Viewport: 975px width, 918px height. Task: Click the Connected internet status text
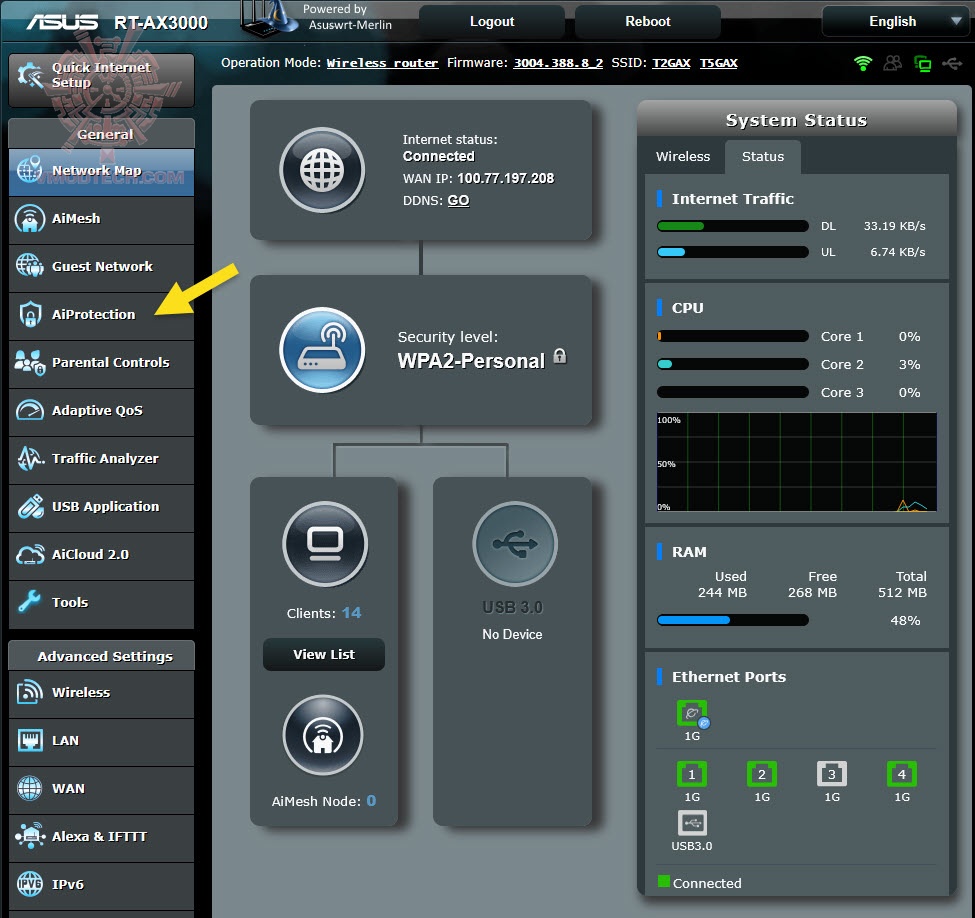point(438,156)
